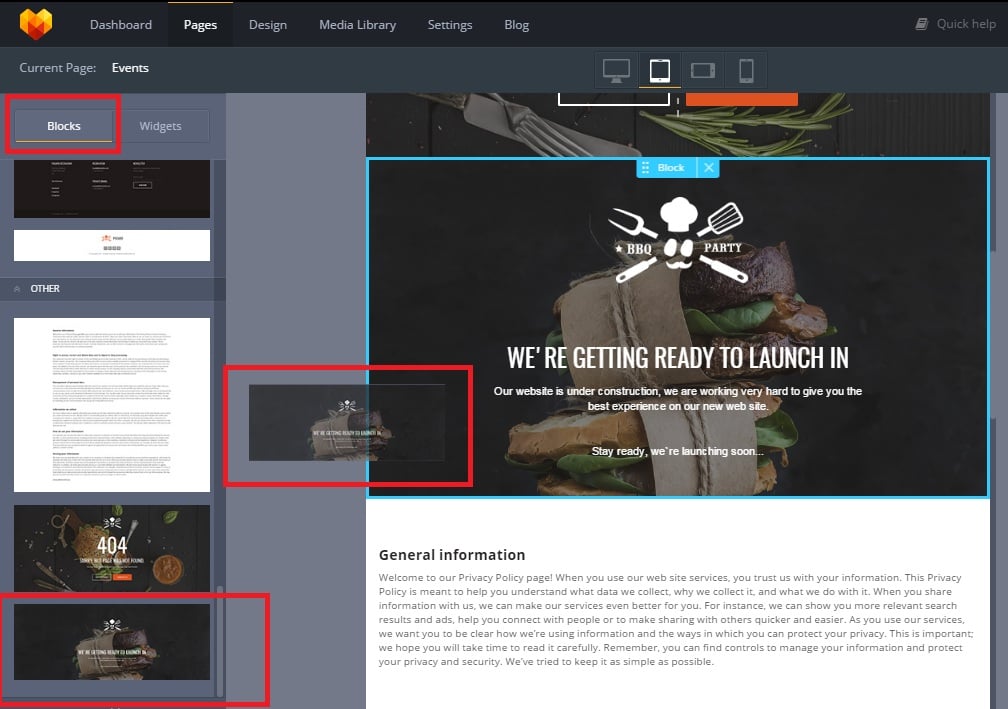Select the 404 page block thumbnail
The width and height of the screenshot is (1008, 709).
(112, 546)
